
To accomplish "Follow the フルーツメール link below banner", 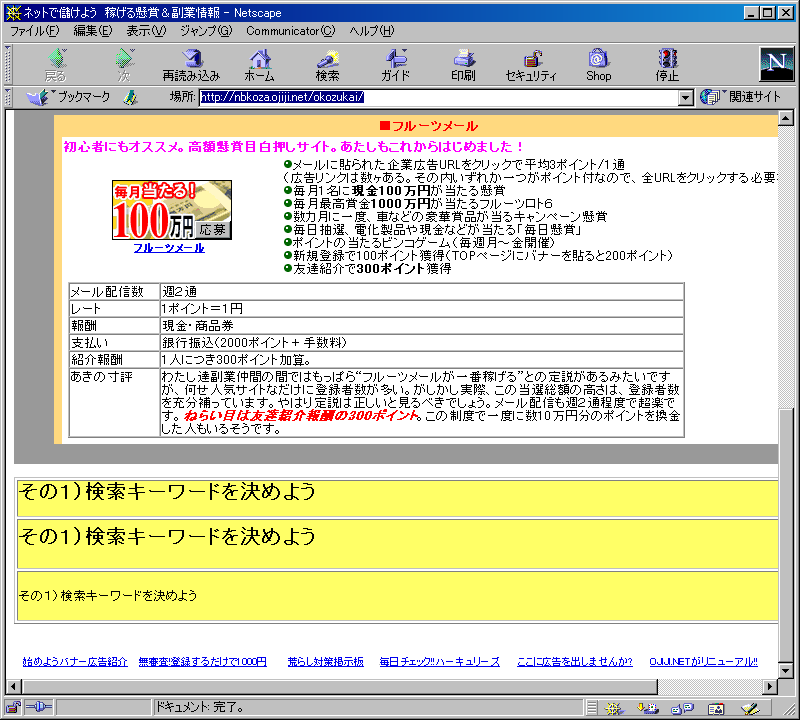I will 169,248.
